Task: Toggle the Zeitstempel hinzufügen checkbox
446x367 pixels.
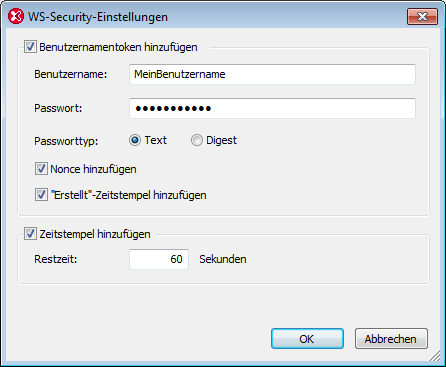Action: (30, 234)
